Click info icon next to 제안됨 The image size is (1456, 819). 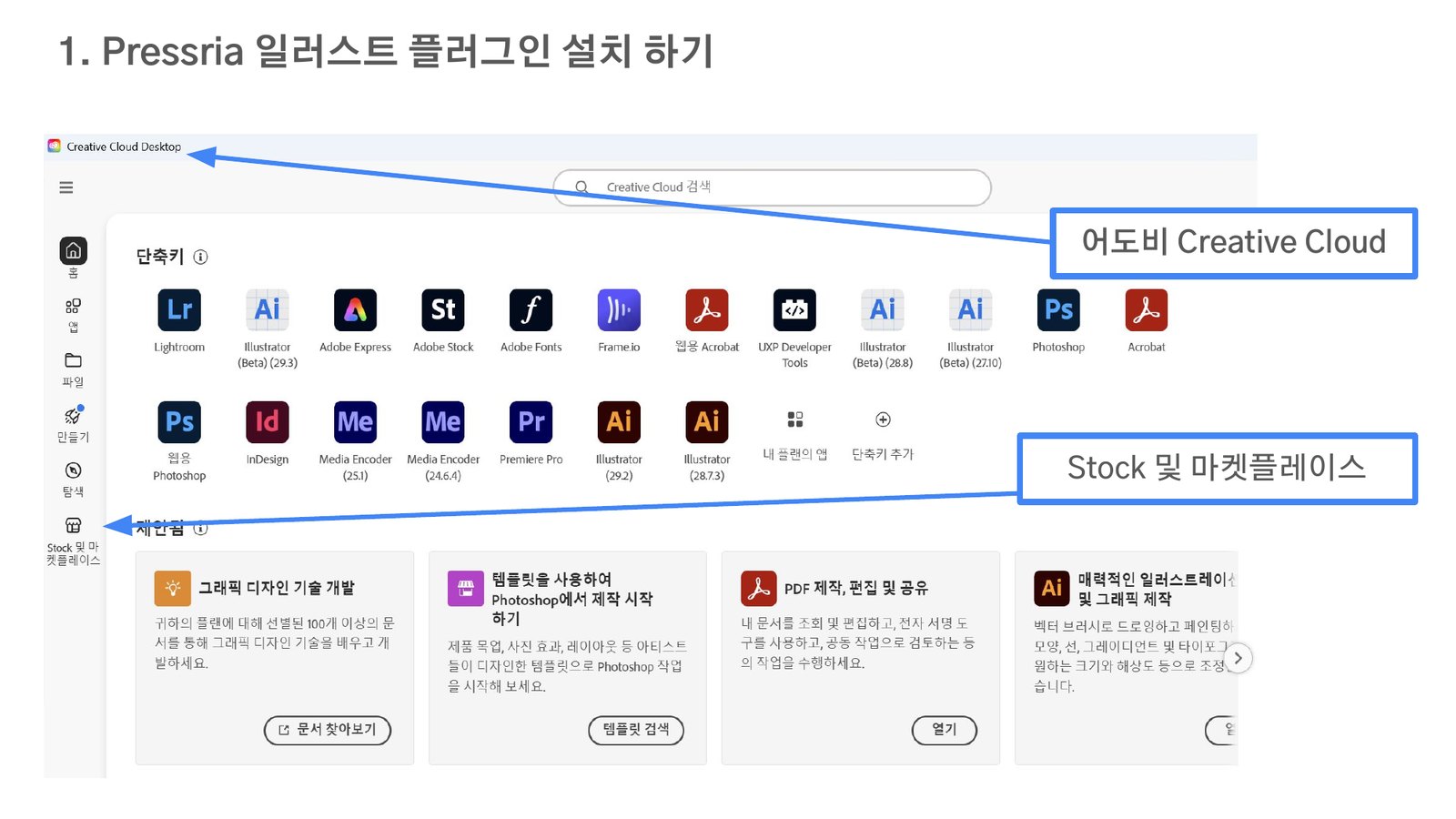point(201,528)
